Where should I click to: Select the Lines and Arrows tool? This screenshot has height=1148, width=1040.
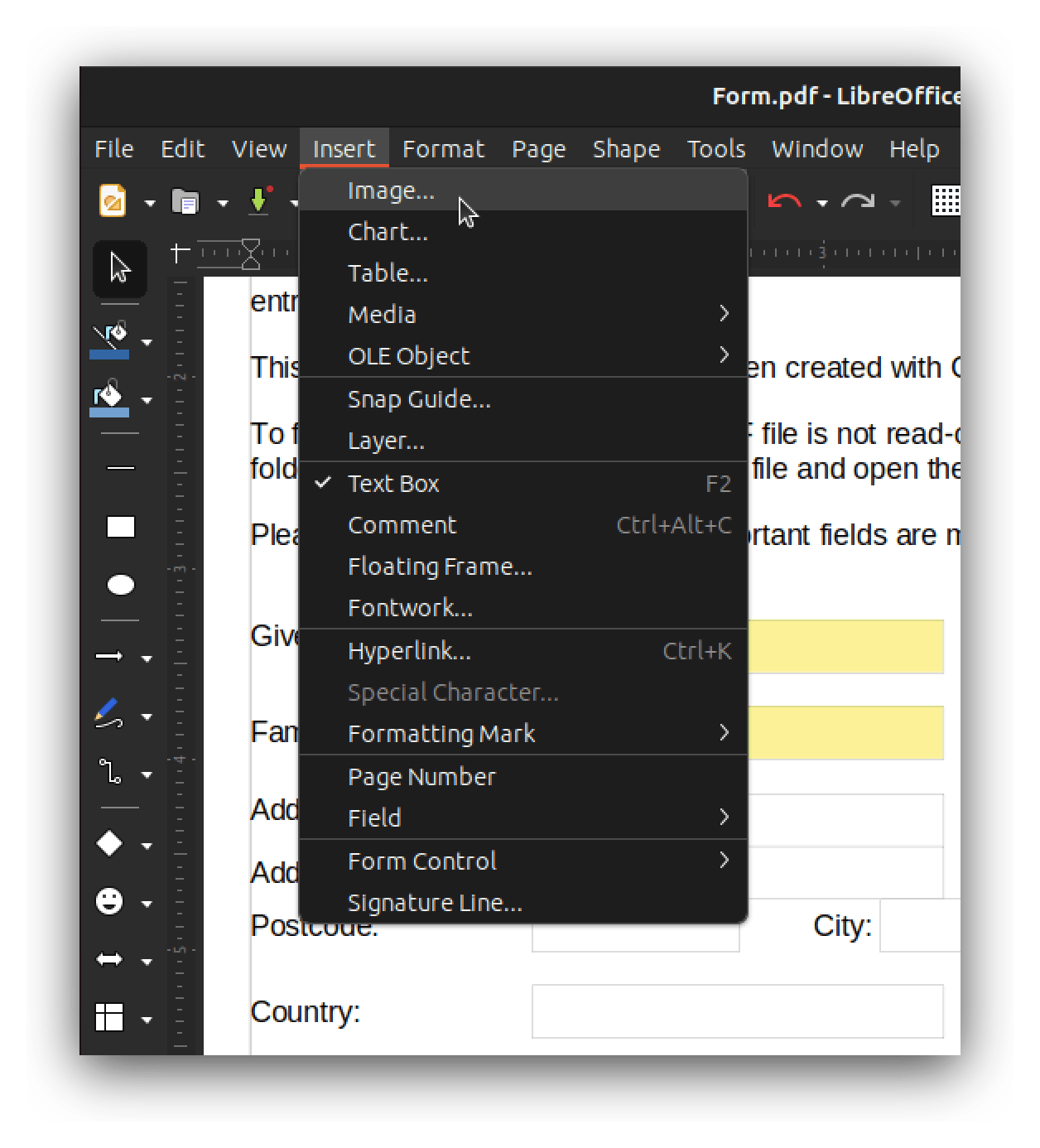coord(110,657)
